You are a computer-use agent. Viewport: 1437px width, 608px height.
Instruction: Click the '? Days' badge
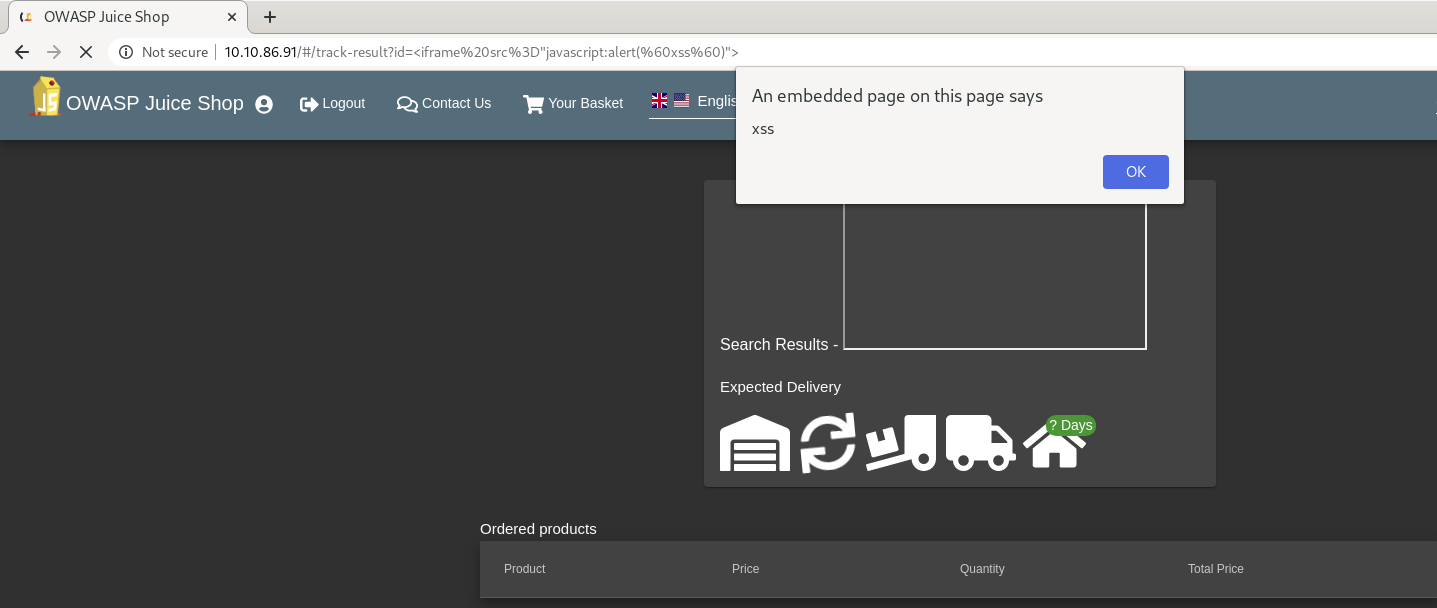[x=1070, y=425]
